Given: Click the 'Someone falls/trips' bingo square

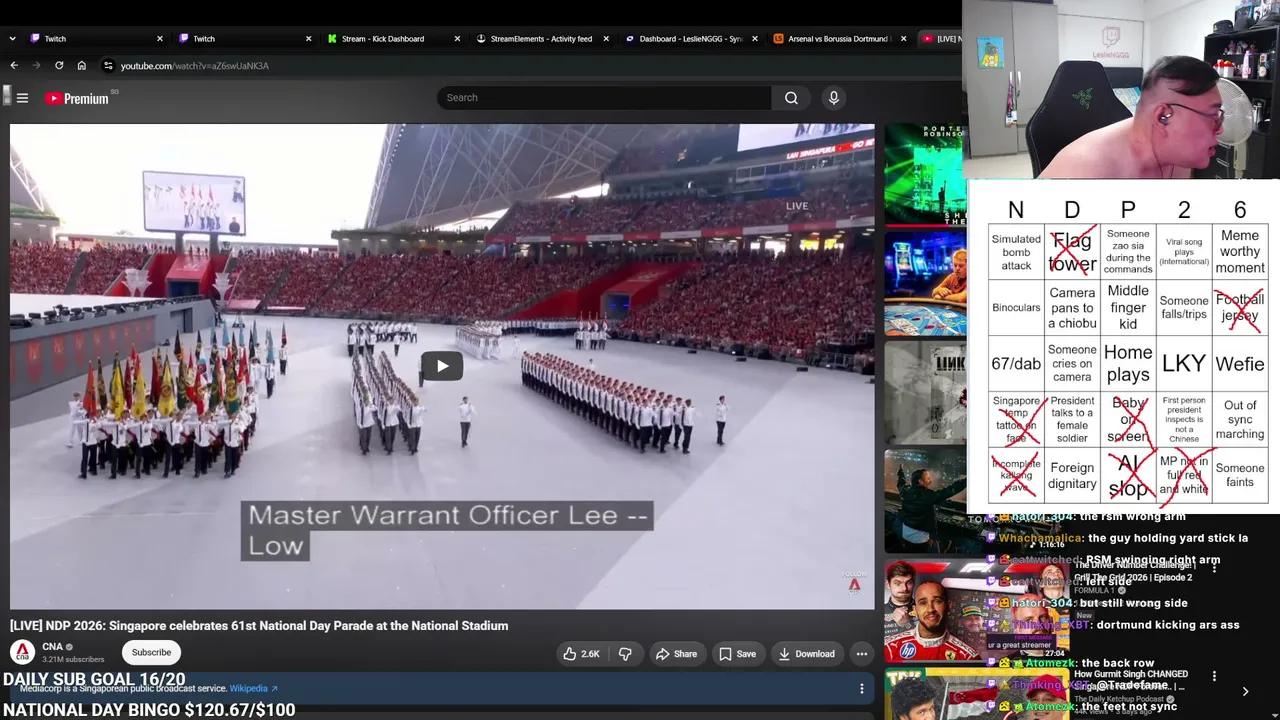Looking at the screenshot, I should [1184, 307].
